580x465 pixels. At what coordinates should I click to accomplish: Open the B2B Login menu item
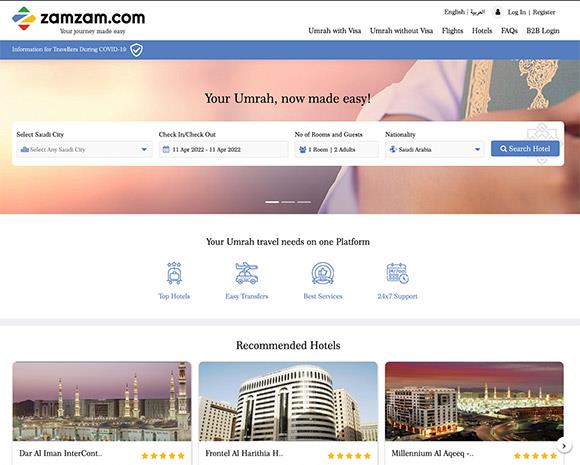pos(543,31)
